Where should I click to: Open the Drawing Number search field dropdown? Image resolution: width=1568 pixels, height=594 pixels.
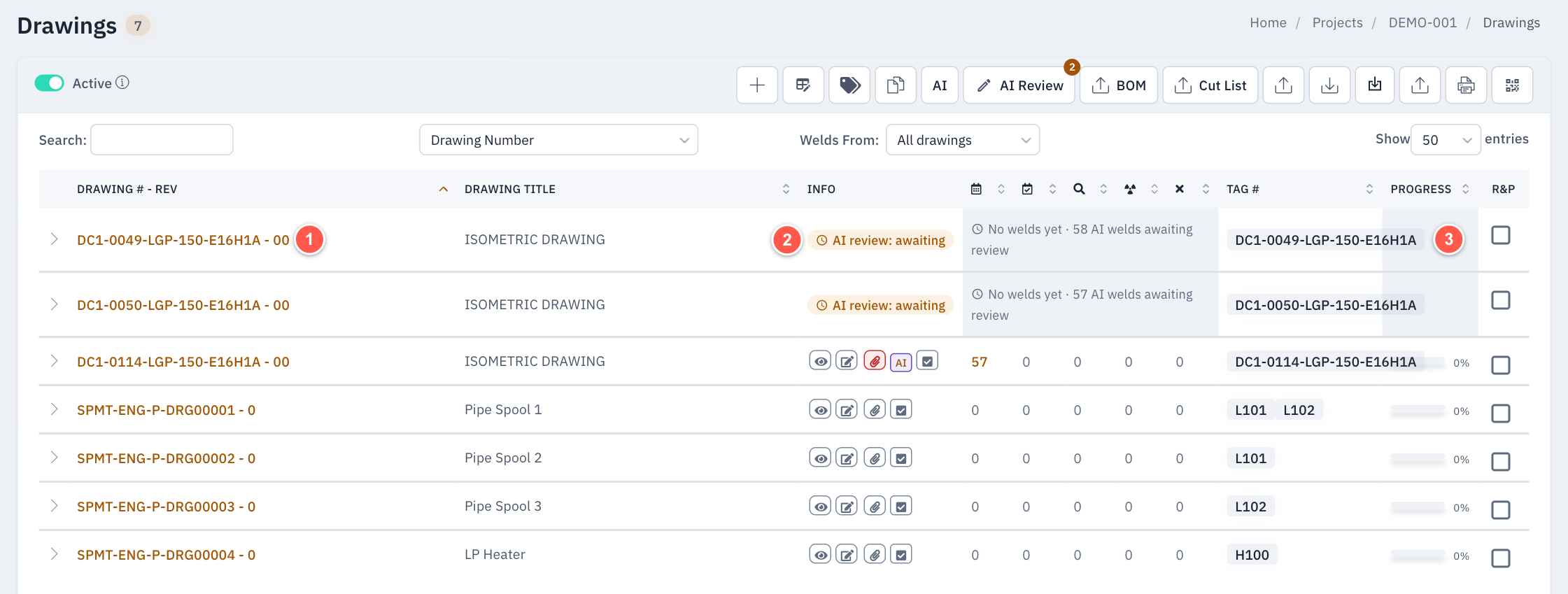point(558,140)
